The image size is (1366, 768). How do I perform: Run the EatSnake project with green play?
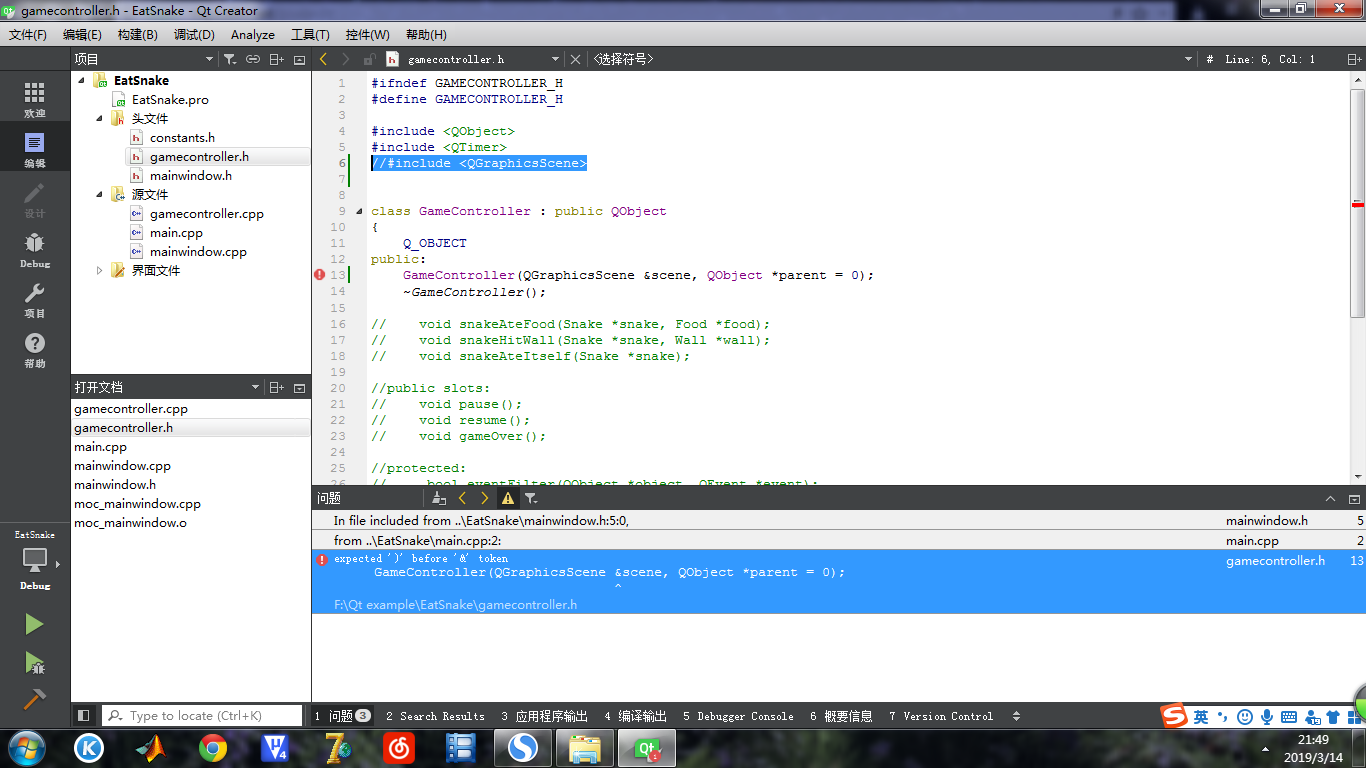pyautogui.click(x=33, y=624)
